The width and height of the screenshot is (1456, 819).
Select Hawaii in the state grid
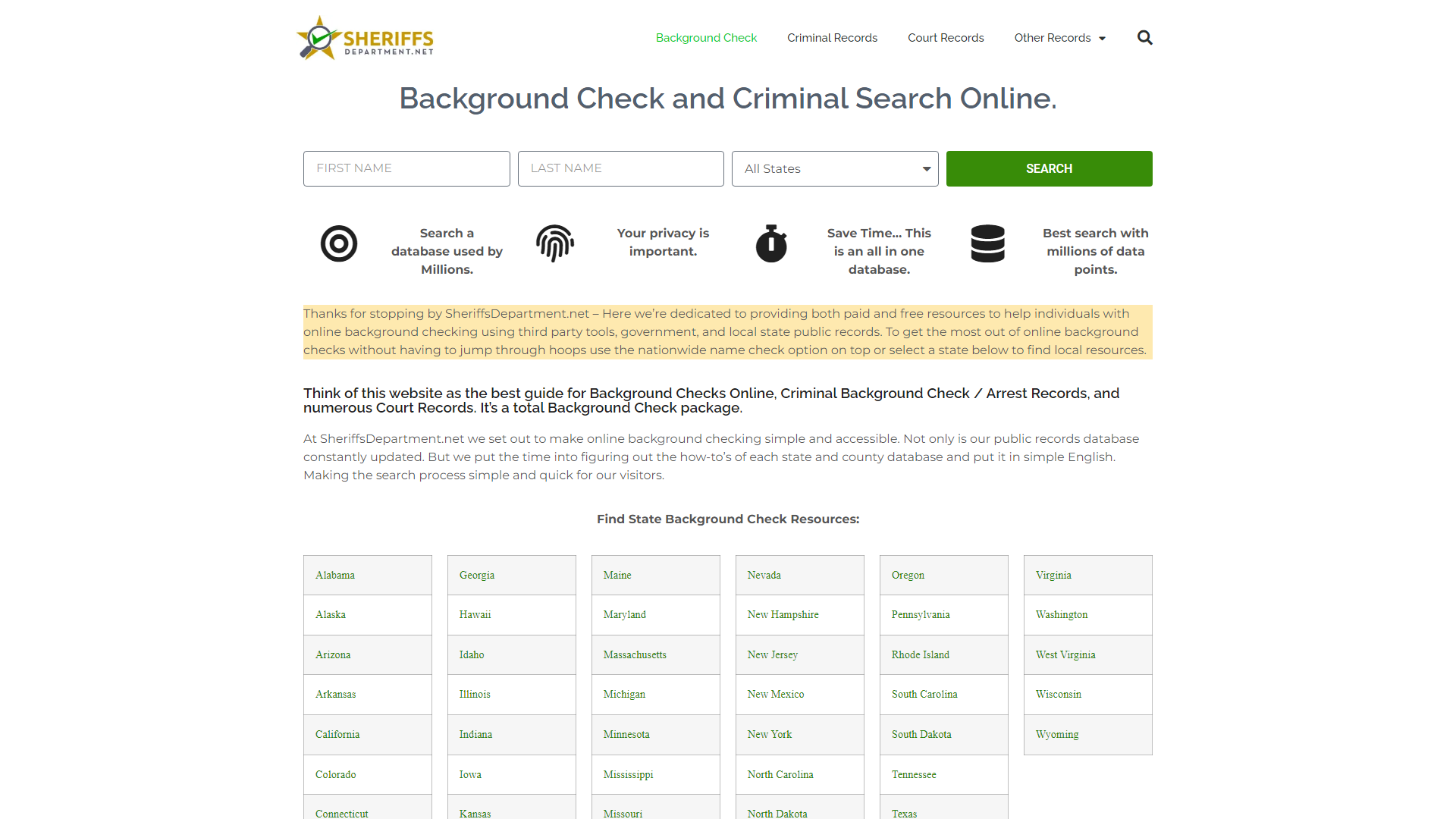[x=475, y=615]
